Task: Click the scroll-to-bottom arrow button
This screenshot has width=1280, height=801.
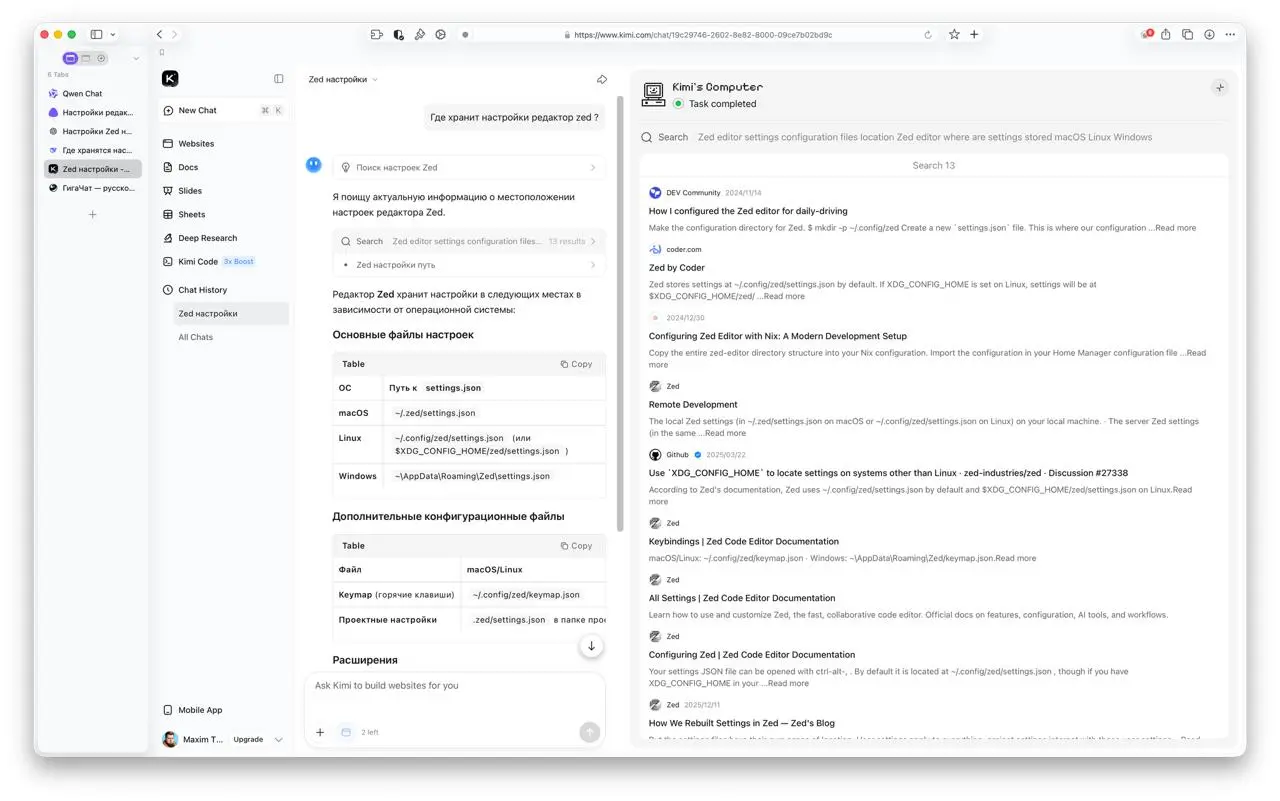Action: click(591, 646)
